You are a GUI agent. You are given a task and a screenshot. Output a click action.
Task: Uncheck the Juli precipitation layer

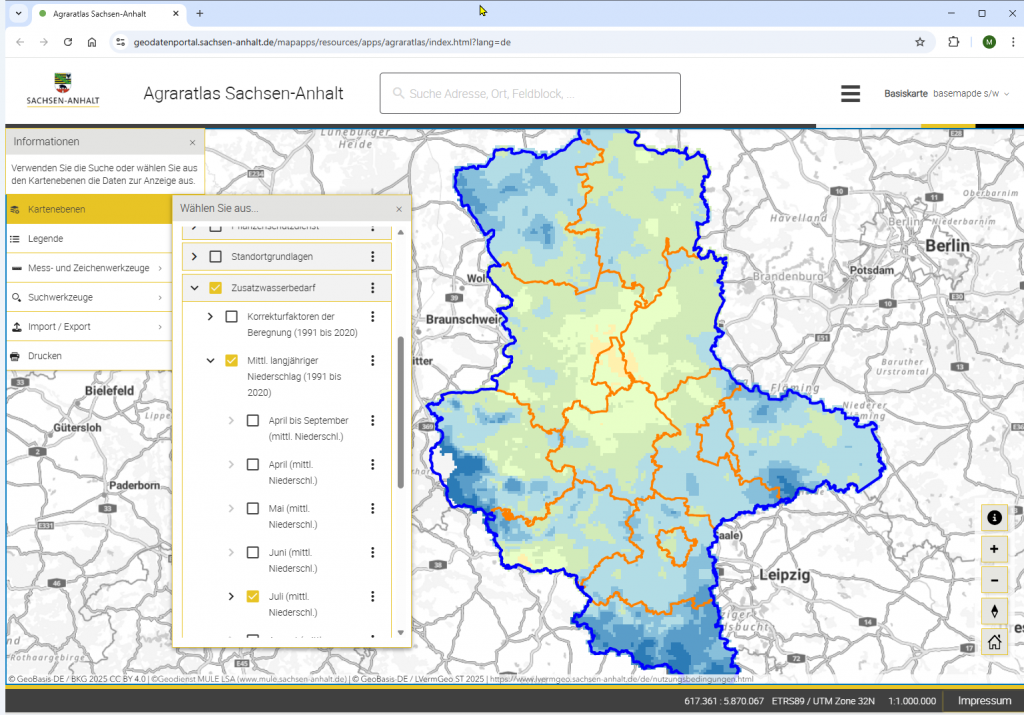[x=253, y=597]
